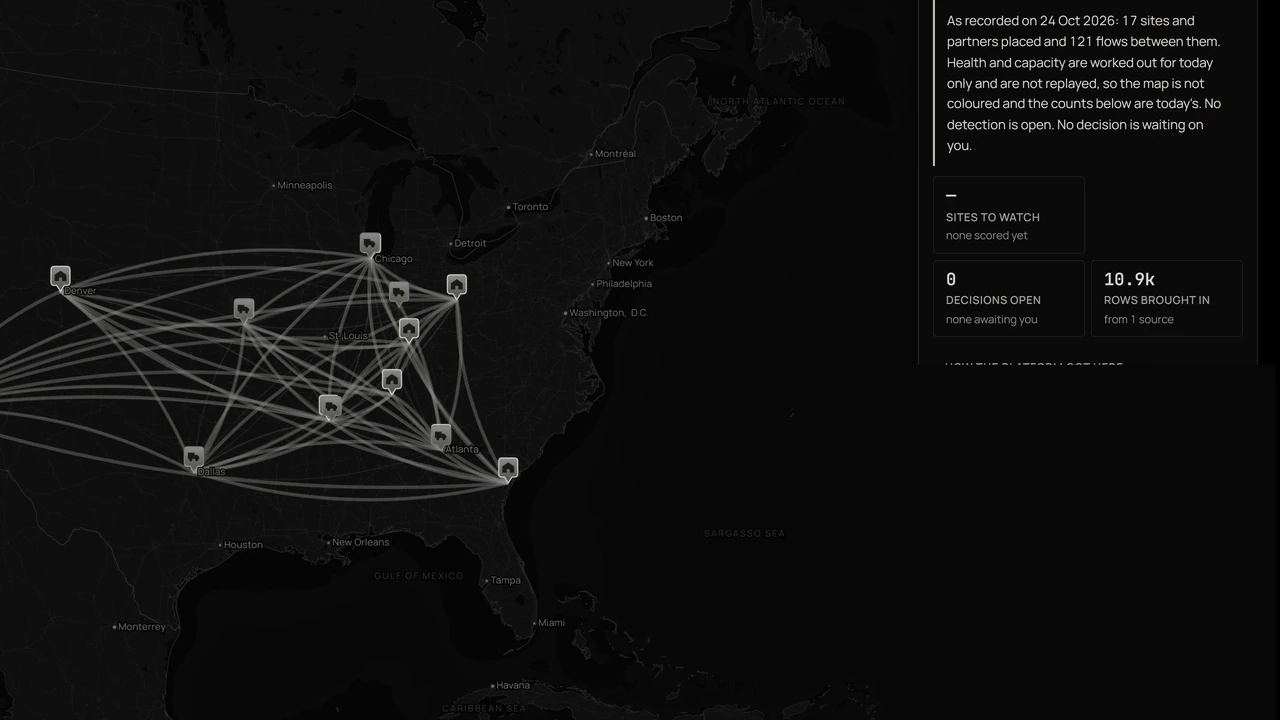
Task: Click the St. Louis map label
Action: click(348, 336)
